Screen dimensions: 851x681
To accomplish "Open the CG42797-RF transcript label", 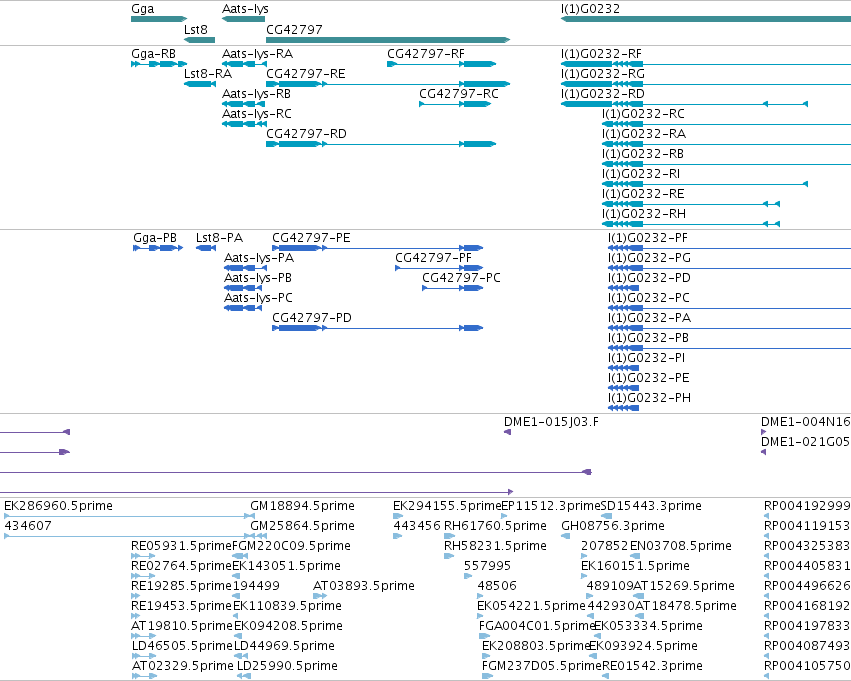I will click(x=426, y=54).
